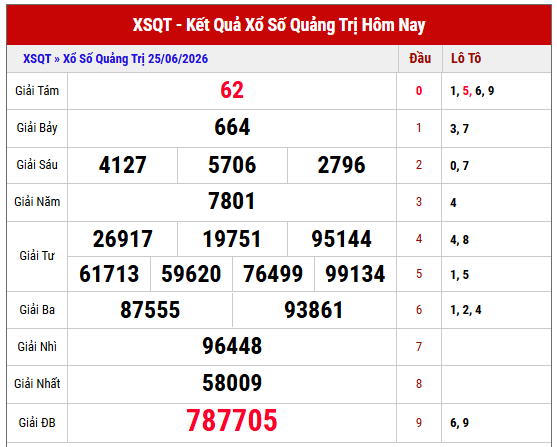This screenshot has width=557, height=447.
Task: Select Giải Sáu number 4127
Action: click(123, 165)
